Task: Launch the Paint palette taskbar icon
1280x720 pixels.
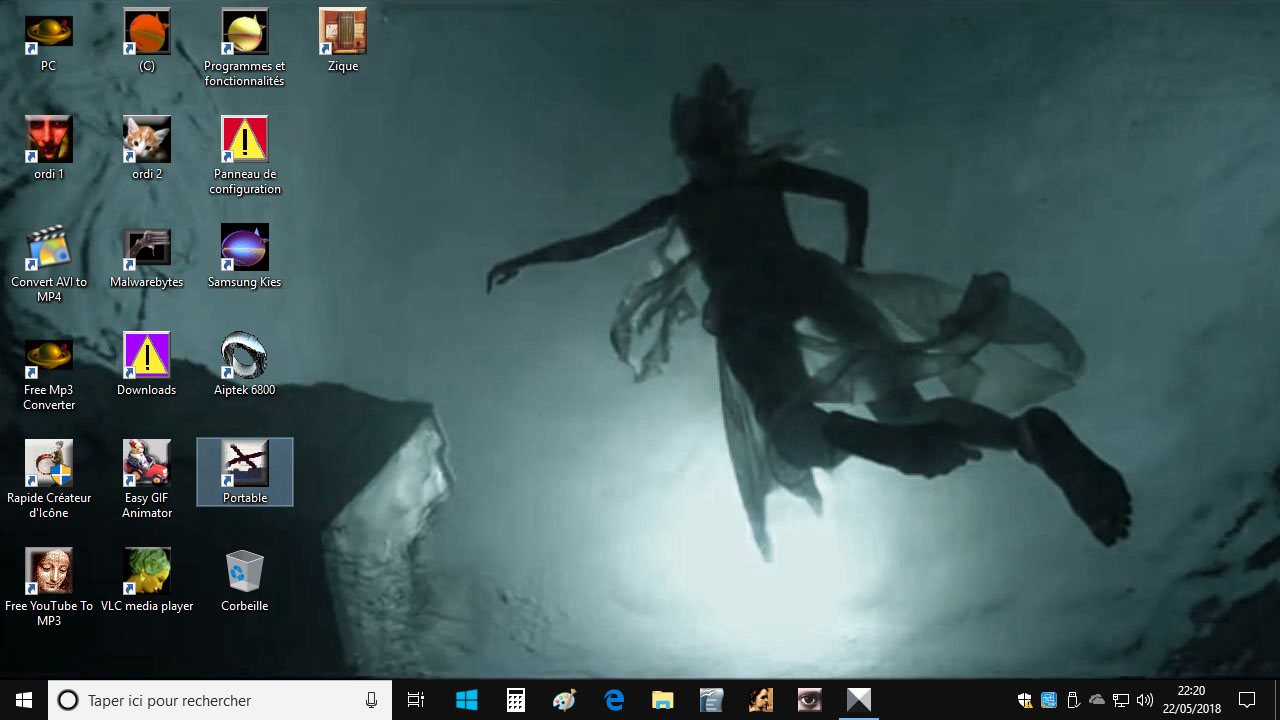Action: coord(564,700)
